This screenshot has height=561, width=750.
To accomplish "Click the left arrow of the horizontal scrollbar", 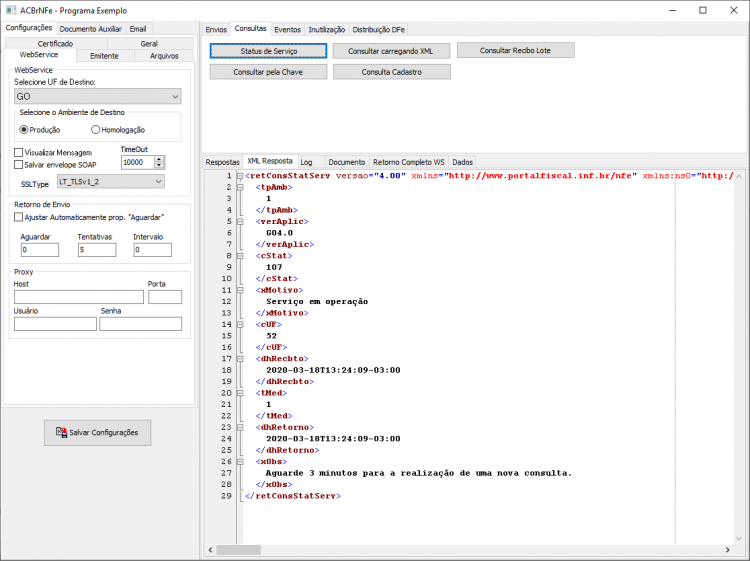I will tap(210, 550).
